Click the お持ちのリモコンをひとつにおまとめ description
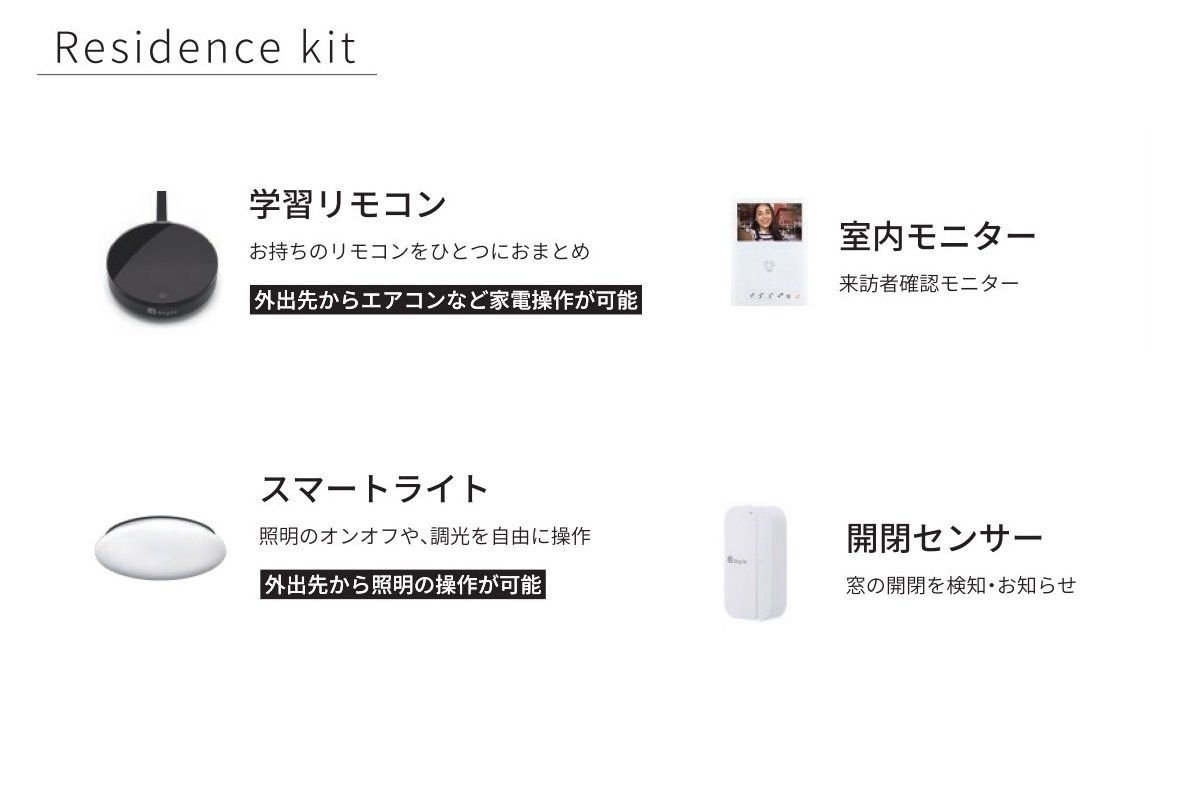Screen dimensions: 1177x801 pyautogui.click(x=419, y=252)
